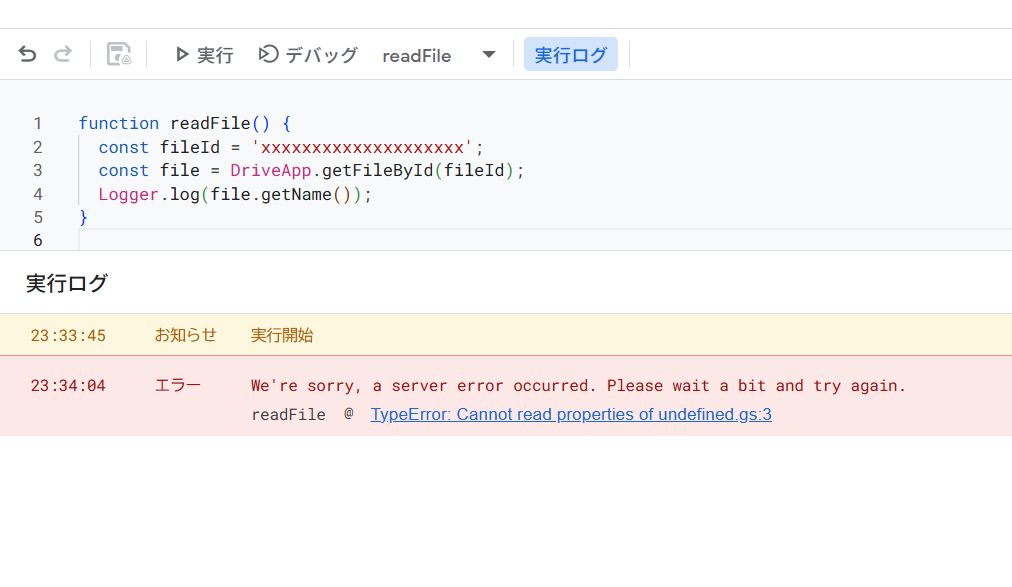1012x587 pixels.
Task: Click the server error message text
Action: tap(577, 385)
